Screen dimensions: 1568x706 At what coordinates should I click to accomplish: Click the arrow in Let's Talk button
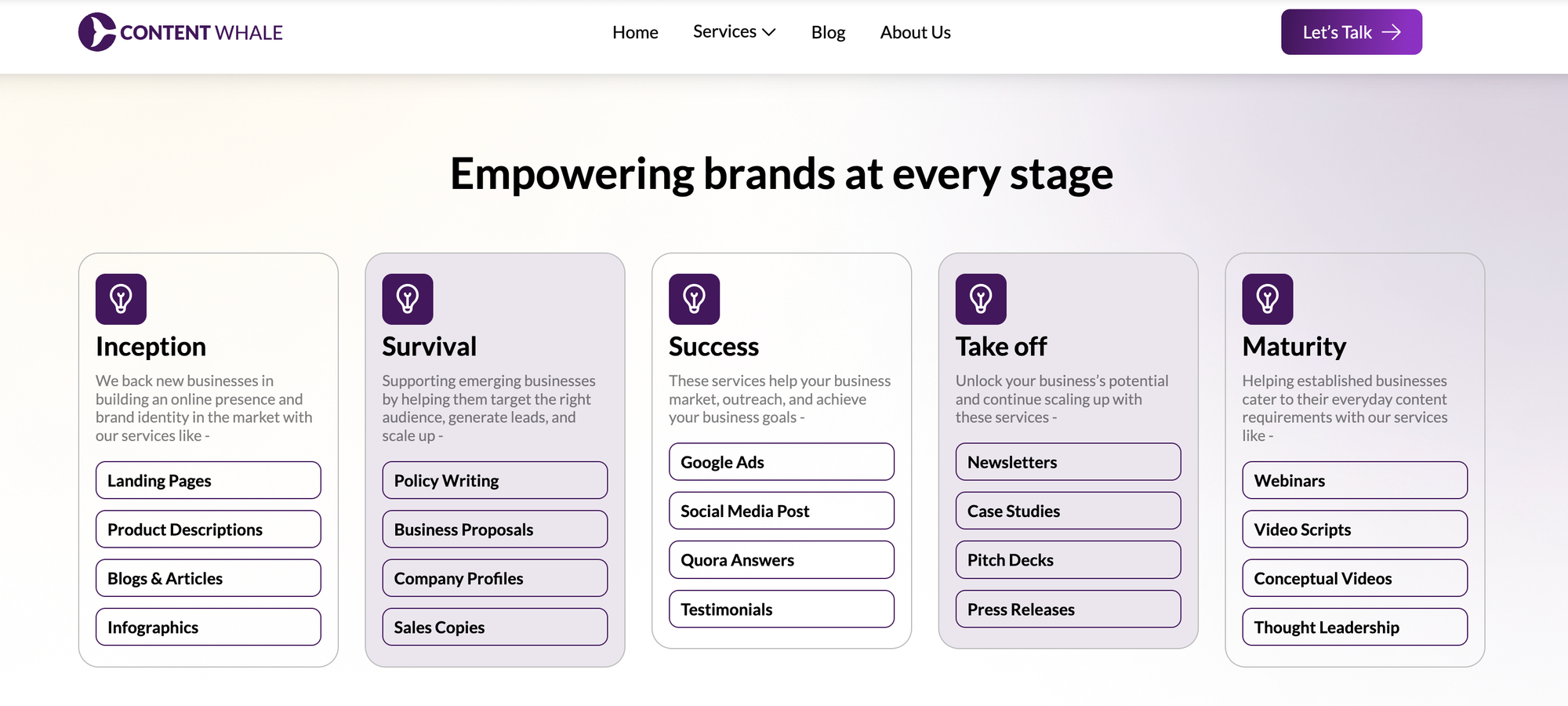tap(1391, 32)
